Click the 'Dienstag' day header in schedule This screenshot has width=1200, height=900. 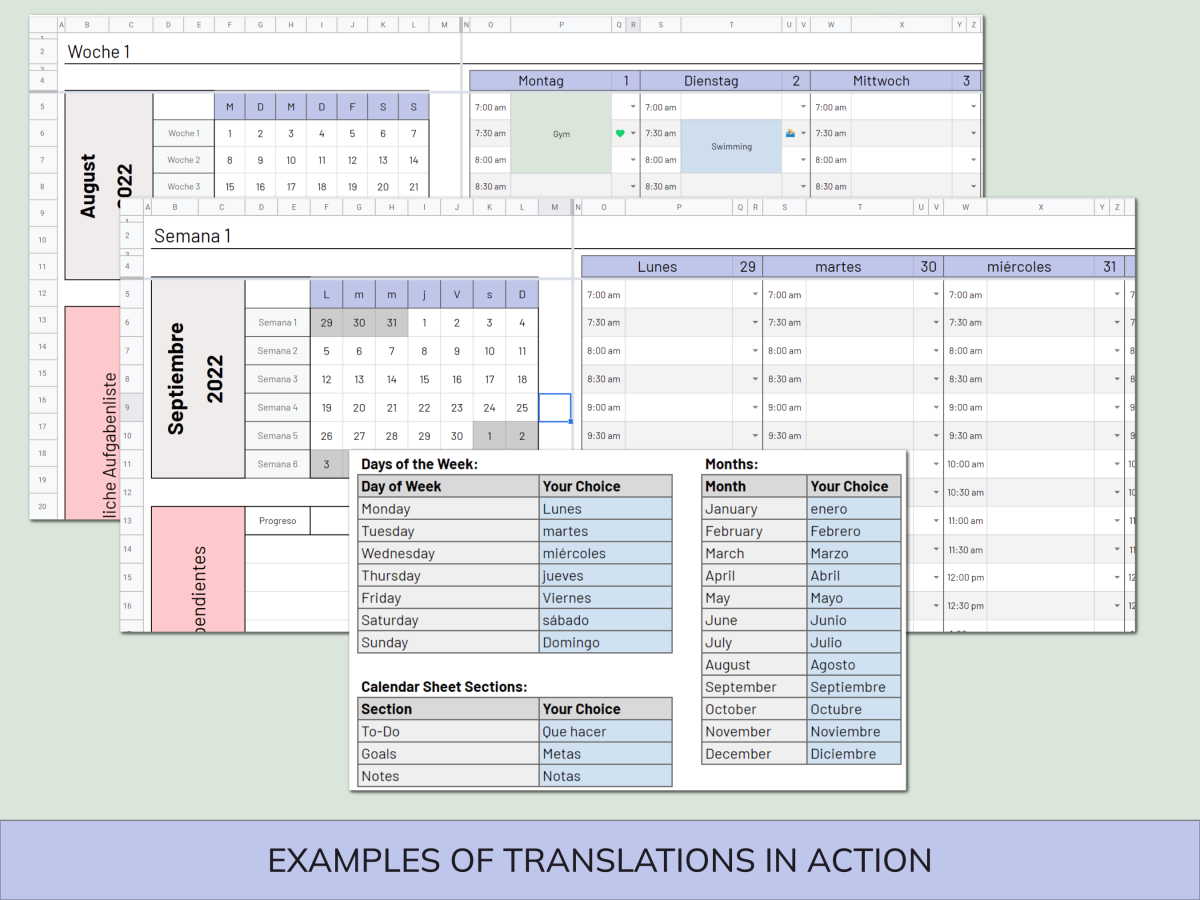tap(711, 81)
